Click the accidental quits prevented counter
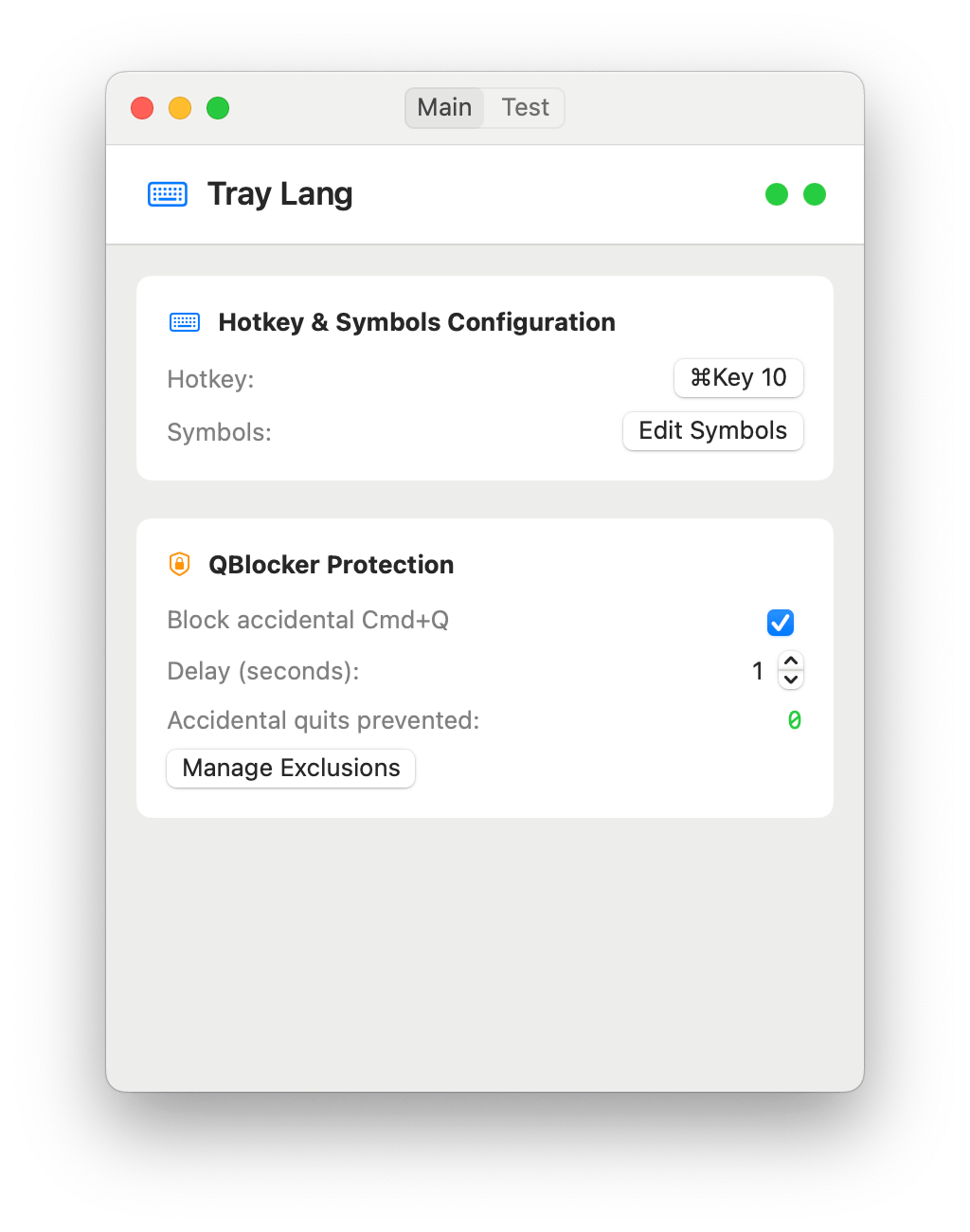 pyautogui.click(x=795, y=720)
